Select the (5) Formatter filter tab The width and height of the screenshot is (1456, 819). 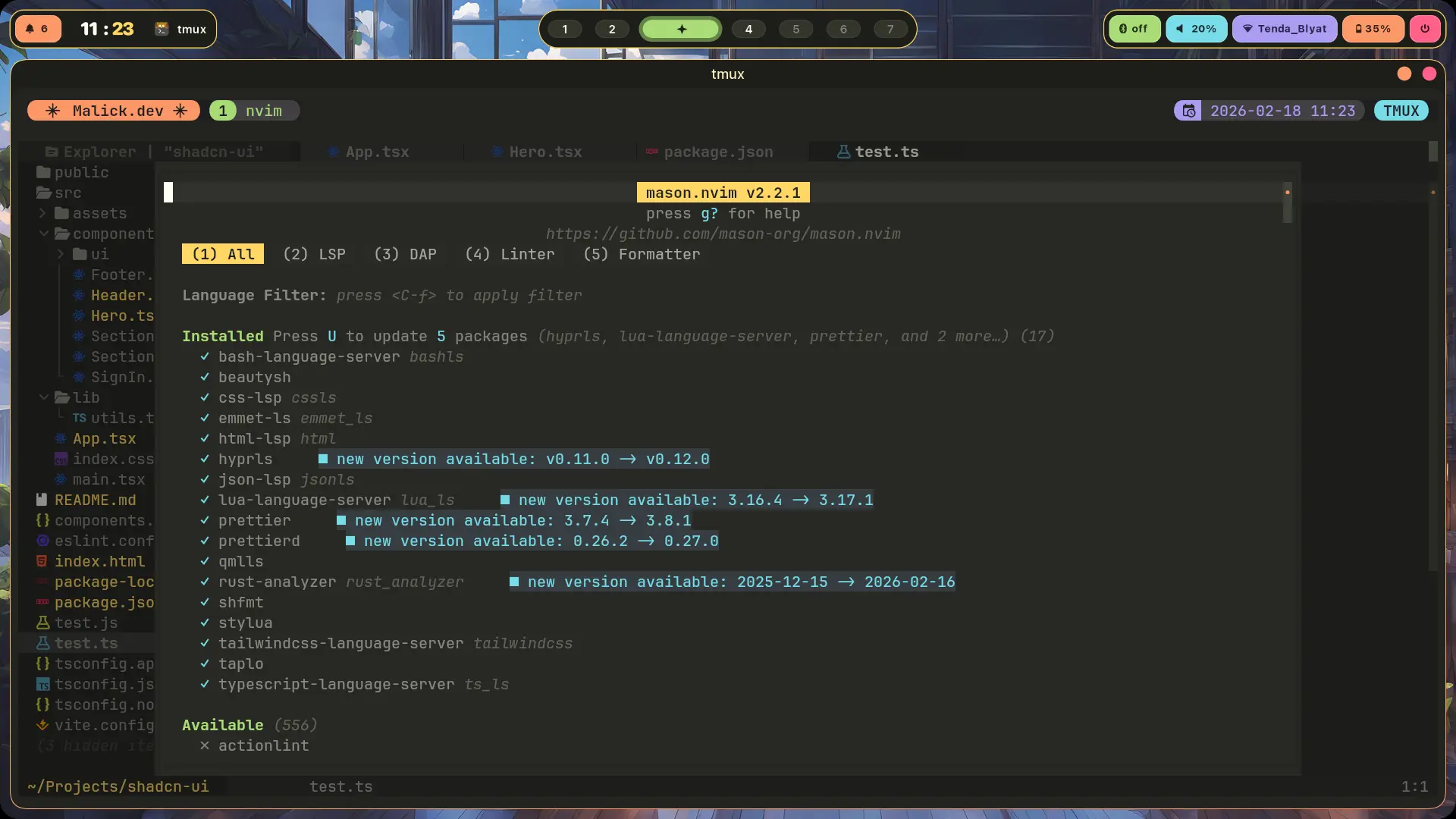(x=642, y=254)
